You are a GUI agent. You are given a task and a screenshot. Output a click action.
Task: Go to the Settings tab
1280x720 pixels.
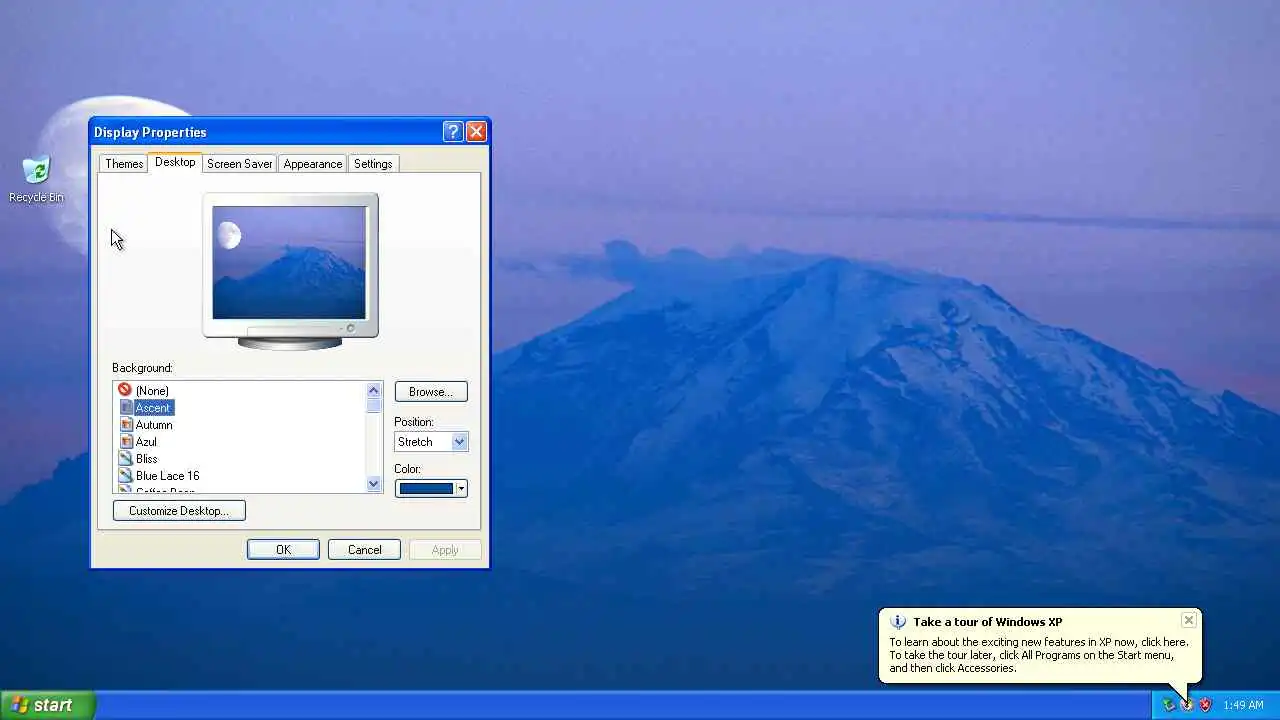[373, 164]
